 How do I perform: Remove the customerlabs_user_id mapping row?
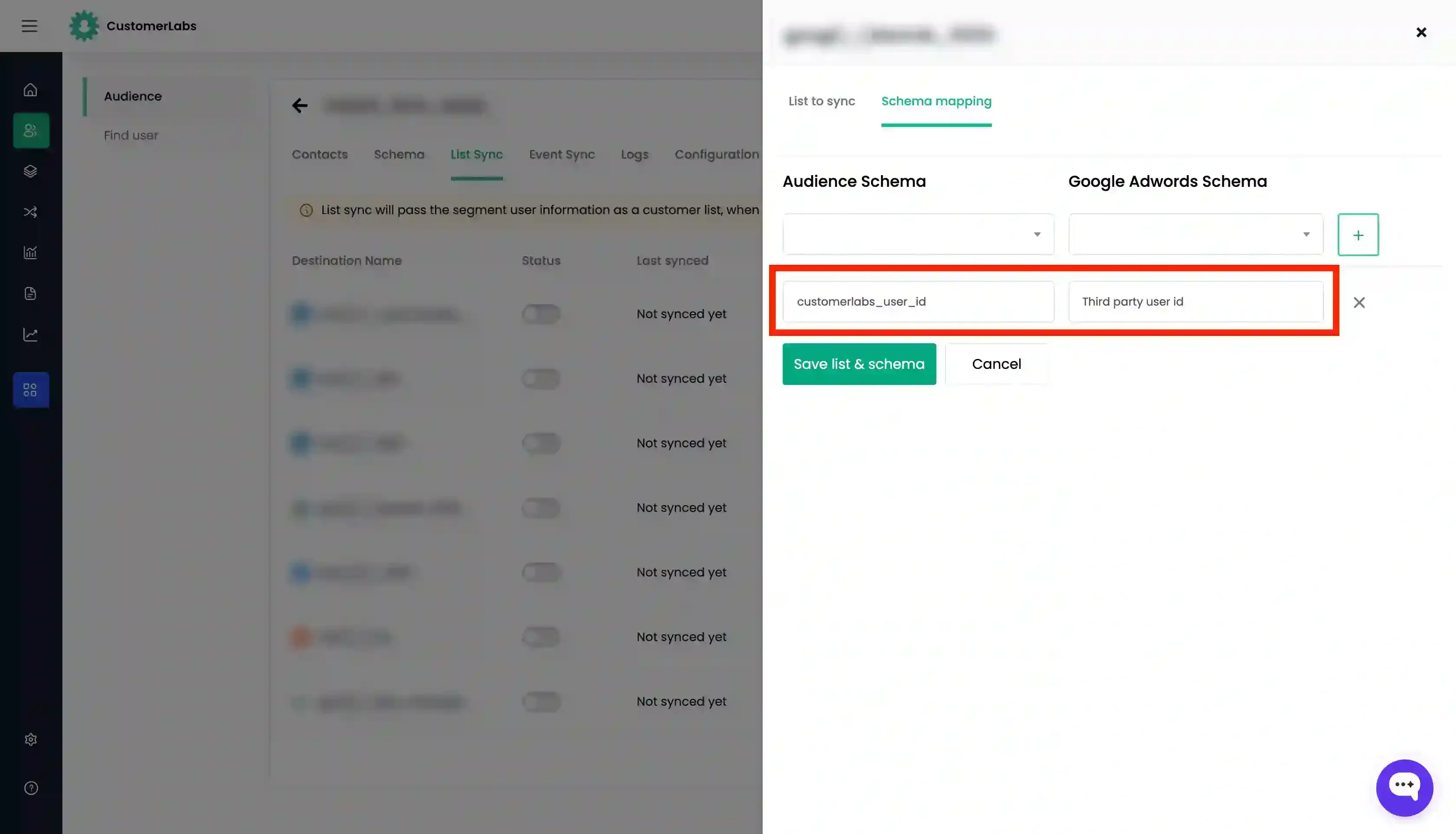(x=1359, y=303)
